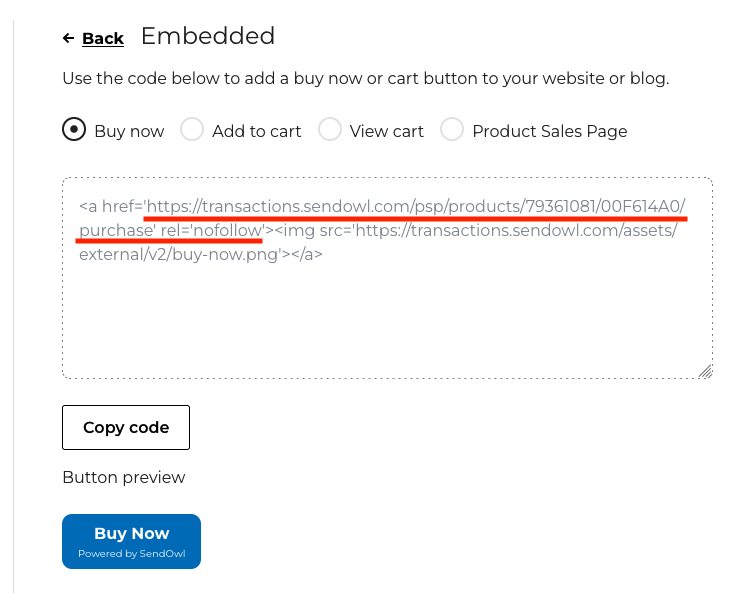The image size is (741, 593).
Task: Select the Add to cart radio button
Action: coord(192,130)
